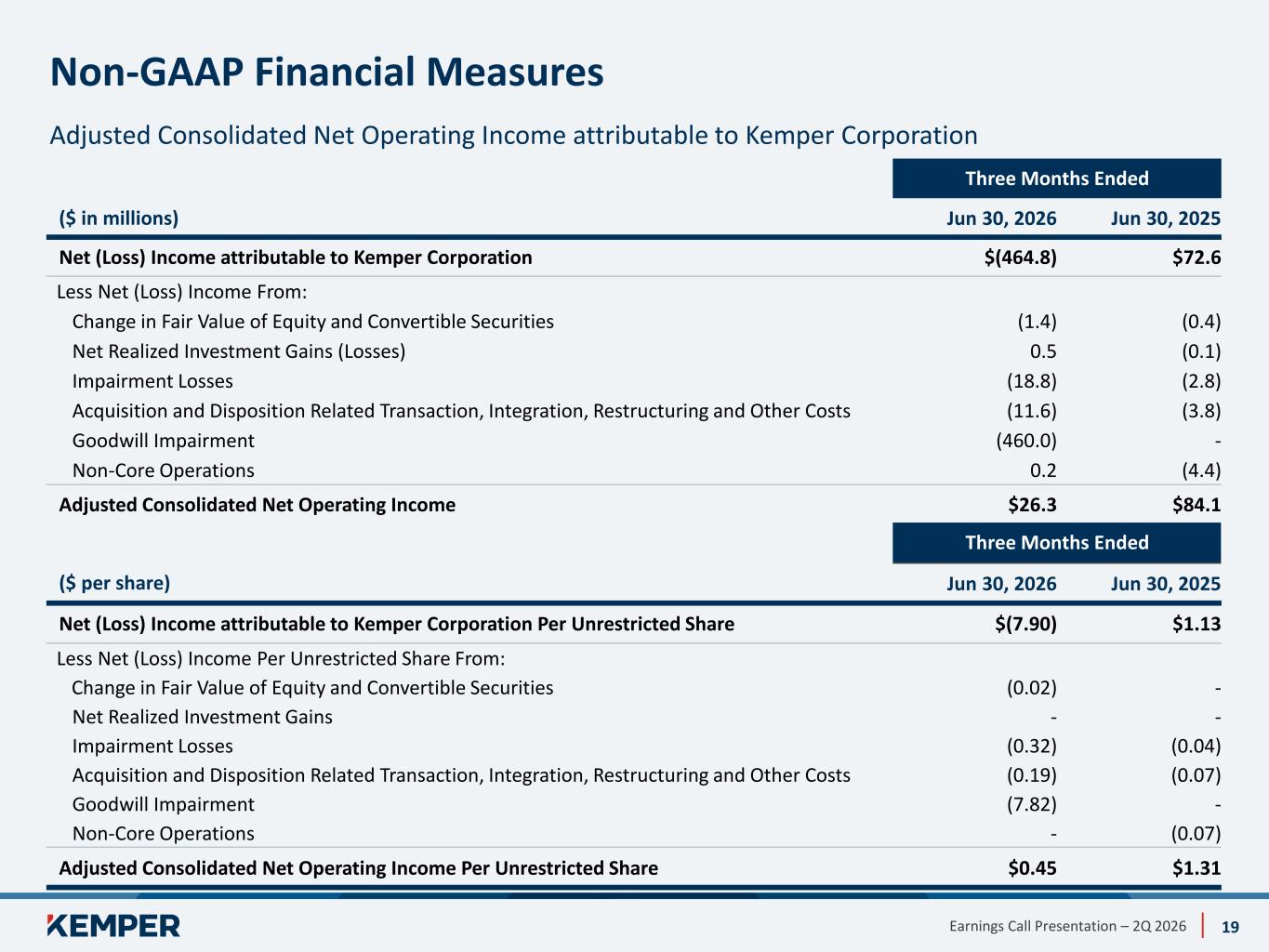Click 'Three Months Ended' header above the per-share table
The width and height of the screenshot is (1269, 952).
[1057, 543]
